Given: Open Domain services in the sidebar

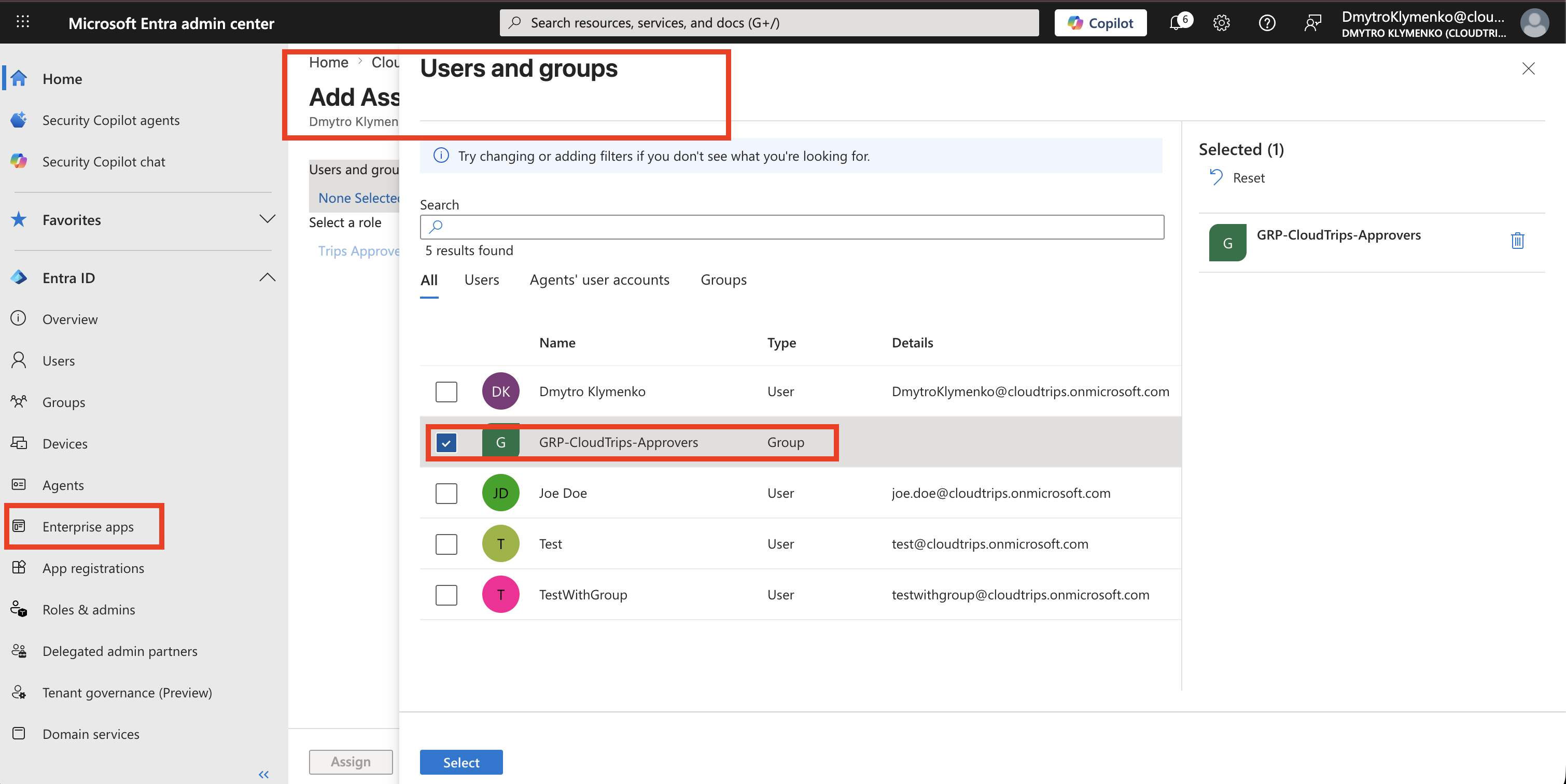Looking at the screenshot, I should click(x=91, y=734).
